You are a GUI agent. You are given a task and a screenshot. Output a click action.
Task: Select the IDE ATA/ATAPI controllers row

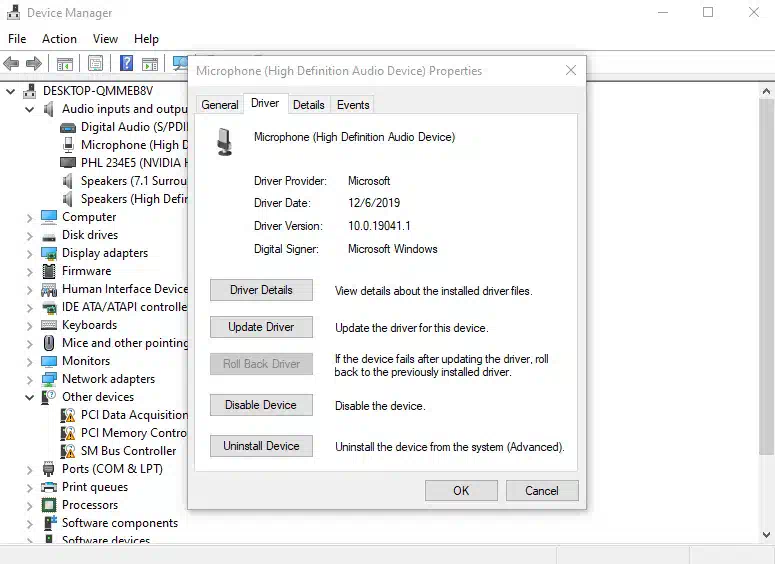coord(114,307)
